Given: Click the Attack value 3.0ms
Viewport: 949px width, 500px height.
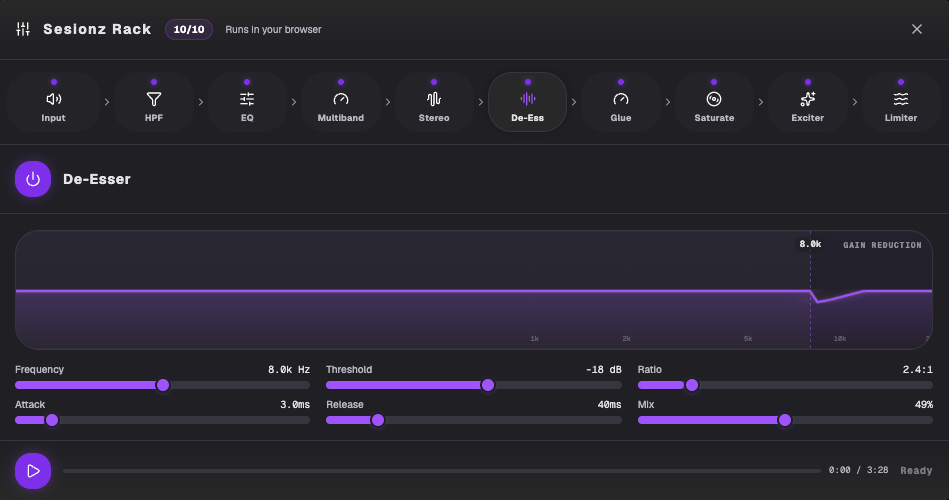Looking at the screenshot, I should point(295,404).
